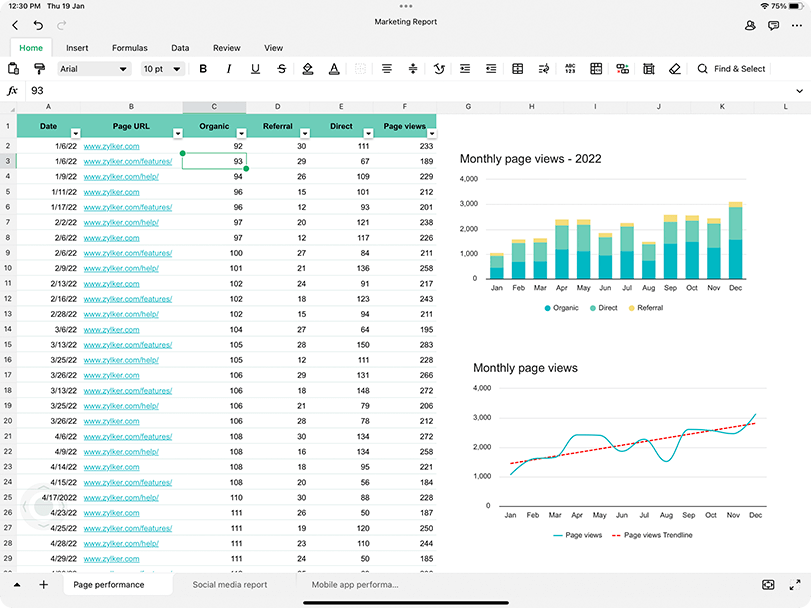Click the paint format roller icon

(x=39, y=69)
